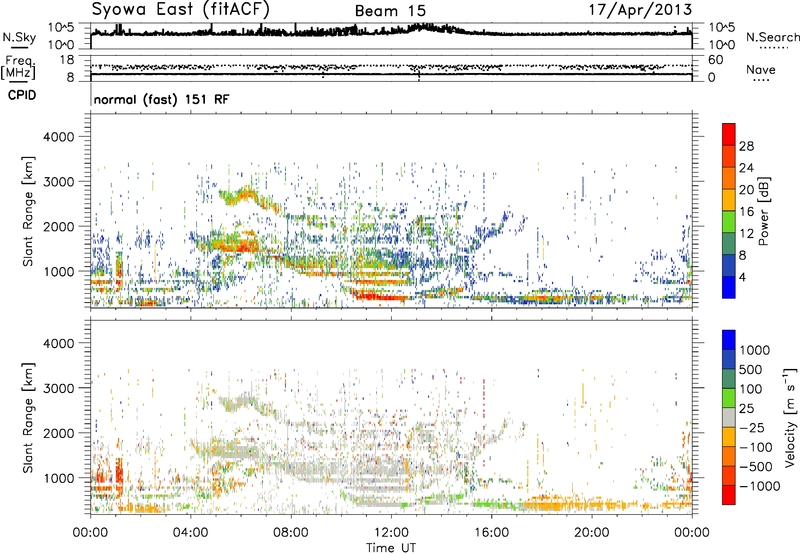Click the '12' label on the Power scale
Image resolution: width=800 pixels, height=554 pixels.
746,234
